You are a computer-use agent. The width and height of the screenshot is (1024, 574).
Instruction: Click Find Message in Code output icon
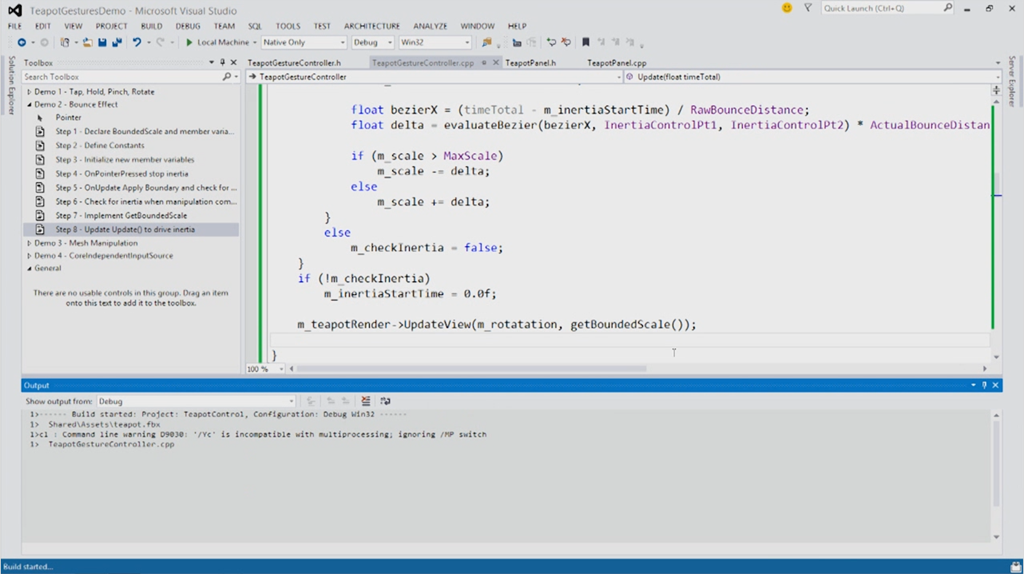point(311,402)
